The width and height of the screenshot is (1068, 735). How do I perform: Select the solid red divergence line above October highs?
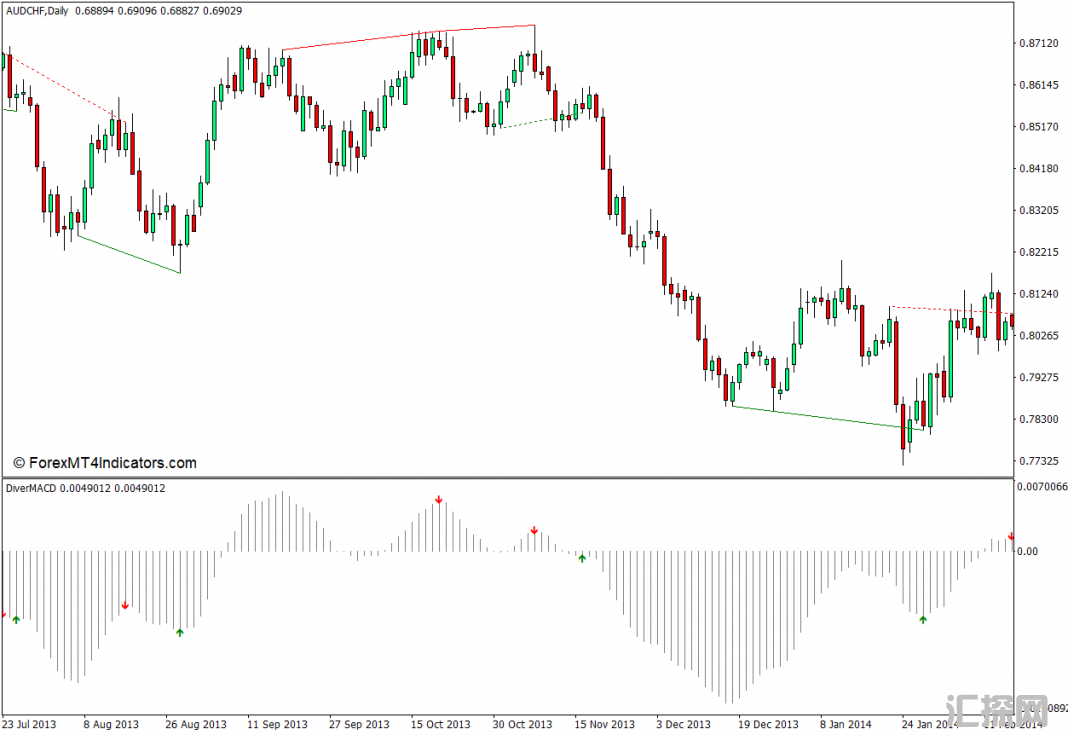point(408,37)
